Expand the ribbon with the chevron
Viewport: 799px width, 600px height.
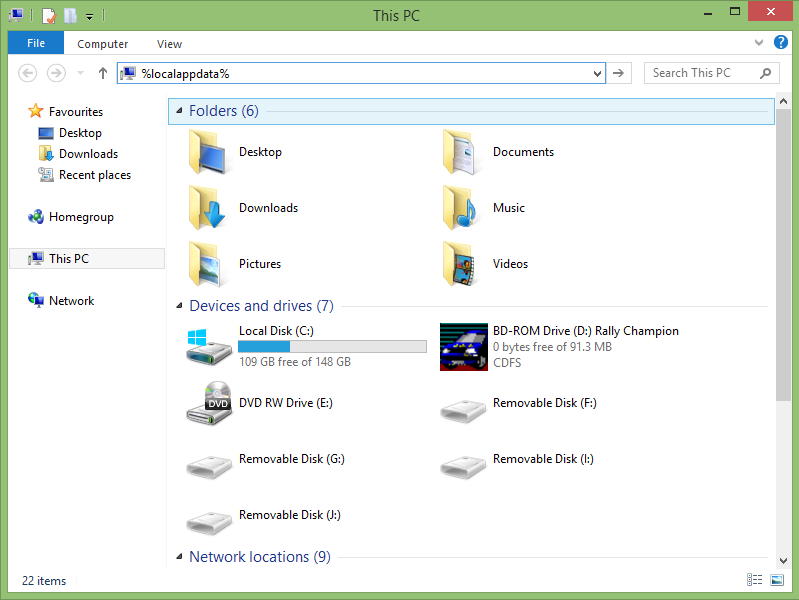pos(759,44)
